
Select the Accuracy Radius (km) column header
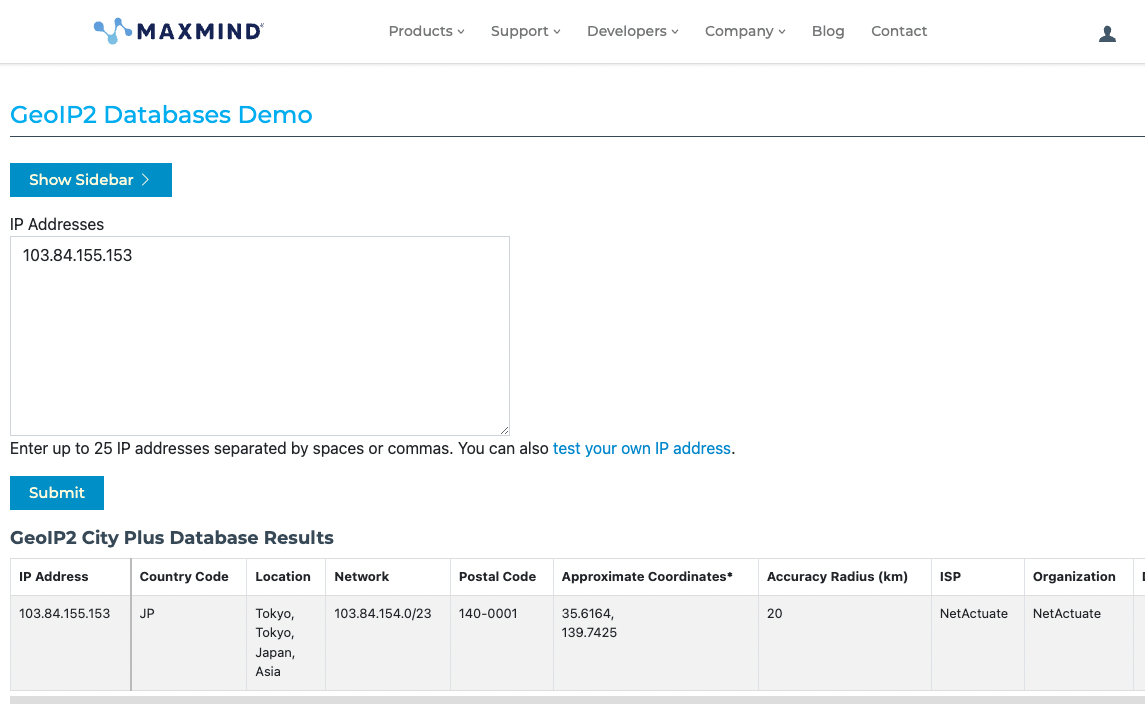[x=845, y=577]
